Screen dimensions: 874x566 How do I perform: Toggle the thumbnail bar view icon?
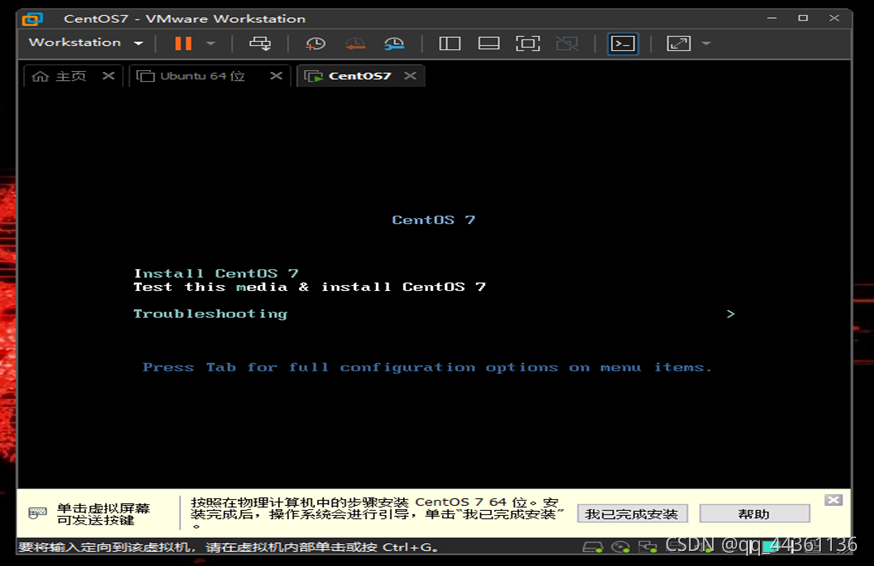point(489,43)
